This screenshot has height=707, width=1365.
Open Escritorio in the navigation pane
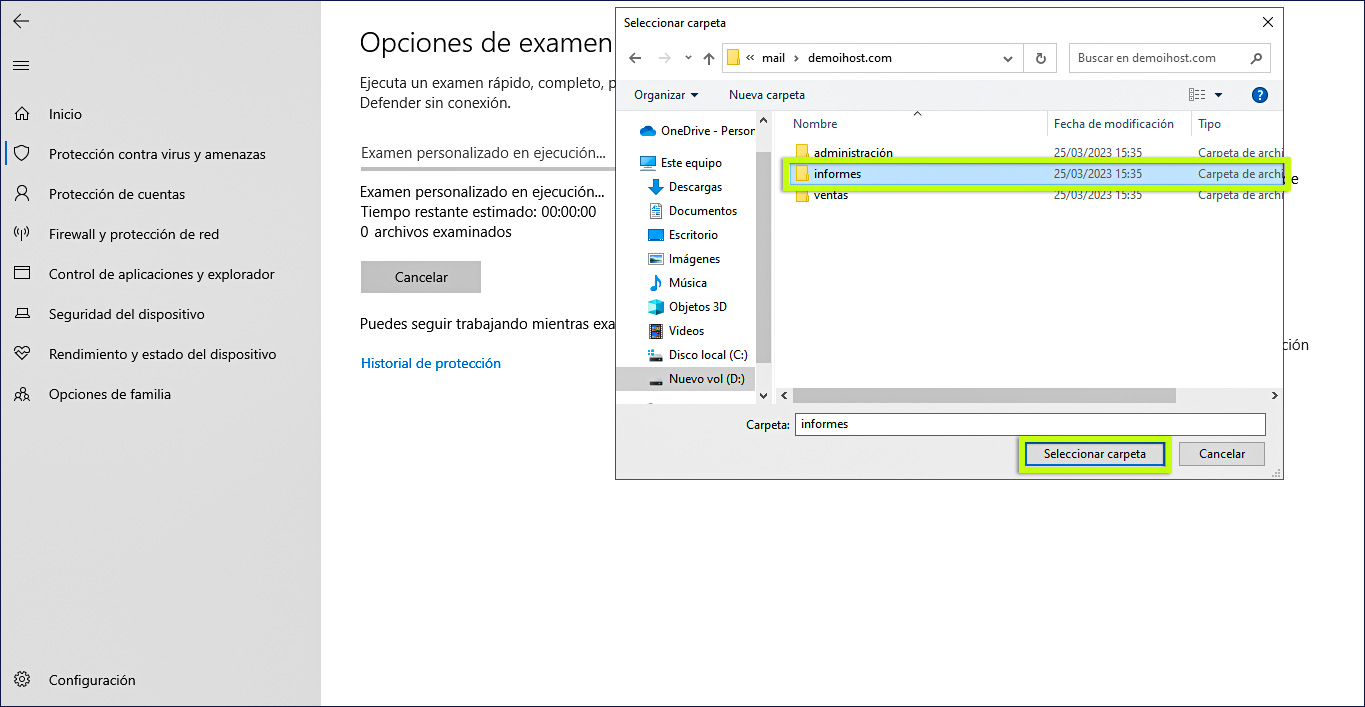click(x=683, y=235)
